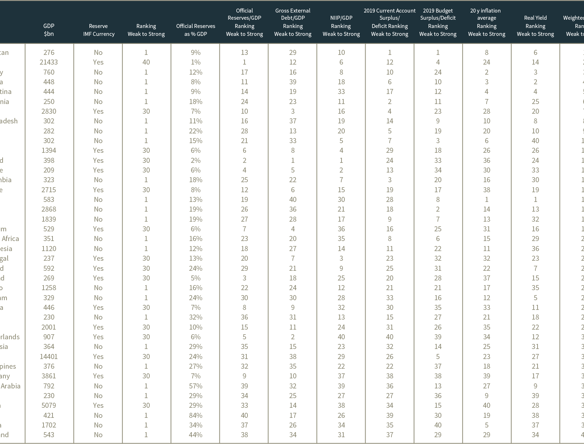Click the 57% reserves cell

(x=196, y=386)
